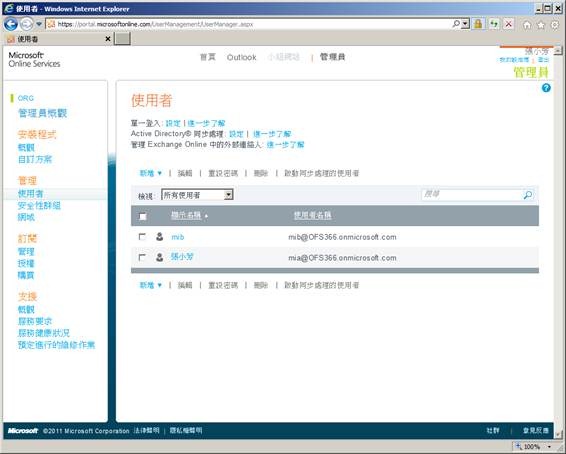Check the box for user 張小芳
Screen dimensions: 566x454
142,257
